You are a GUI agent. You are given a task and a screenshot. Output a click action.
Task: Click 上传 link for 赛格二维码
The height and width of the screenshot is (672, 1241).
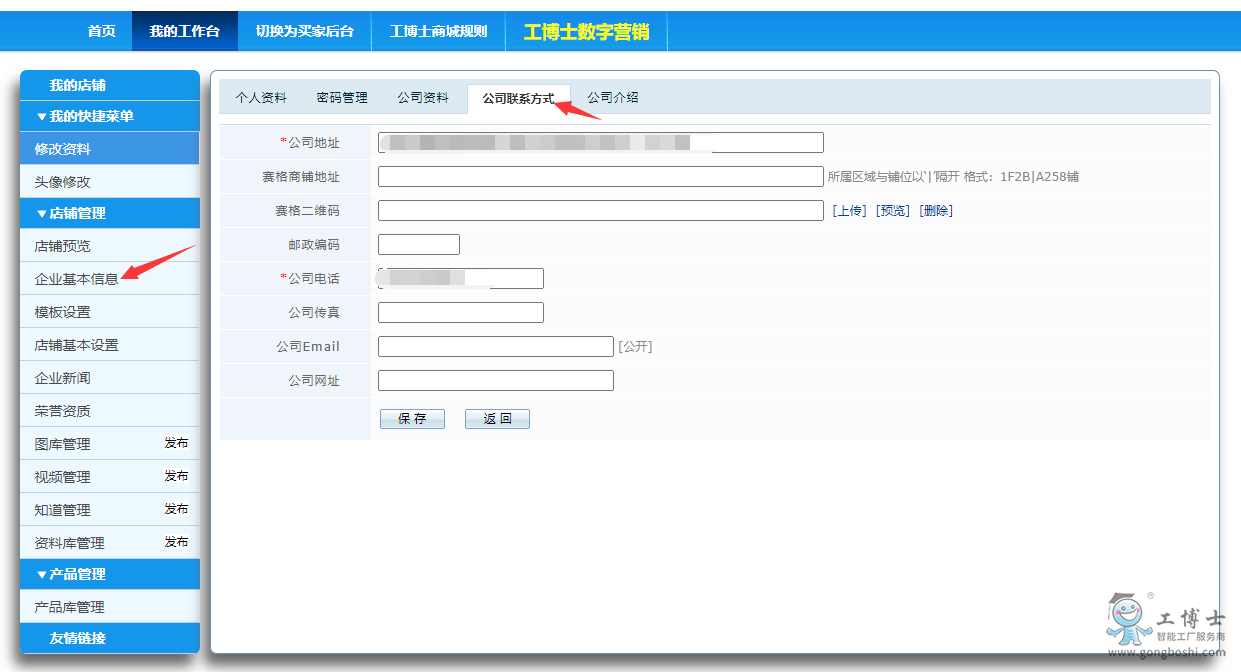[849, 211]
